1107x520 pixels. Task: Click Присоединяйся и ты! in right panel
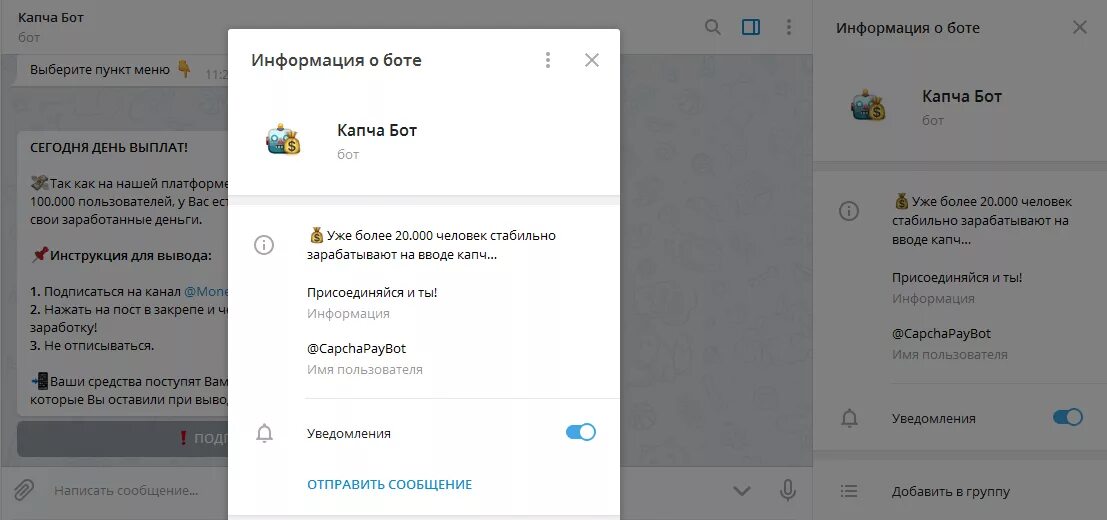click(x=957, y=277)
